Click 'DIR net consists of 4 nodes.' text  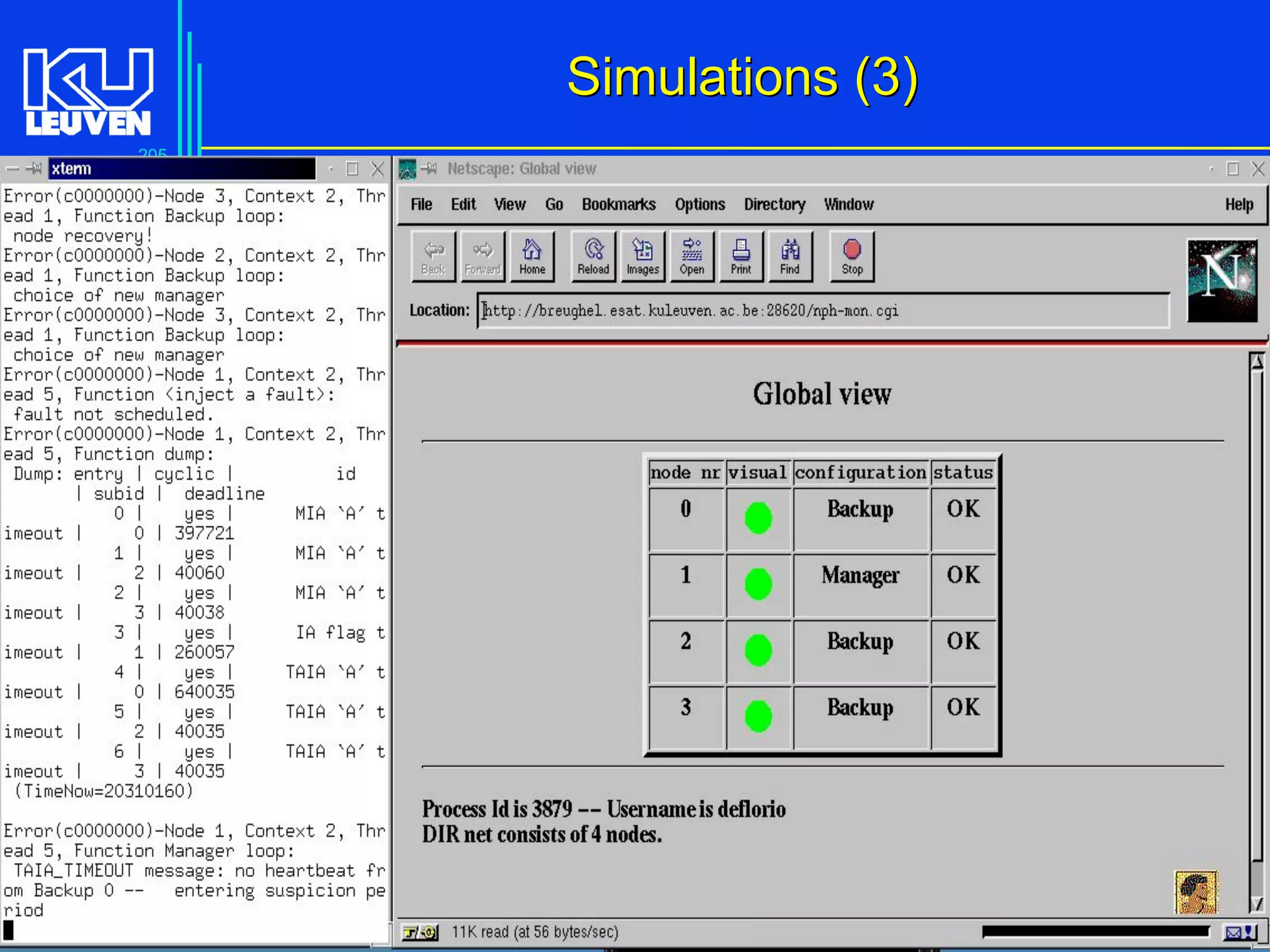[542, 834]
